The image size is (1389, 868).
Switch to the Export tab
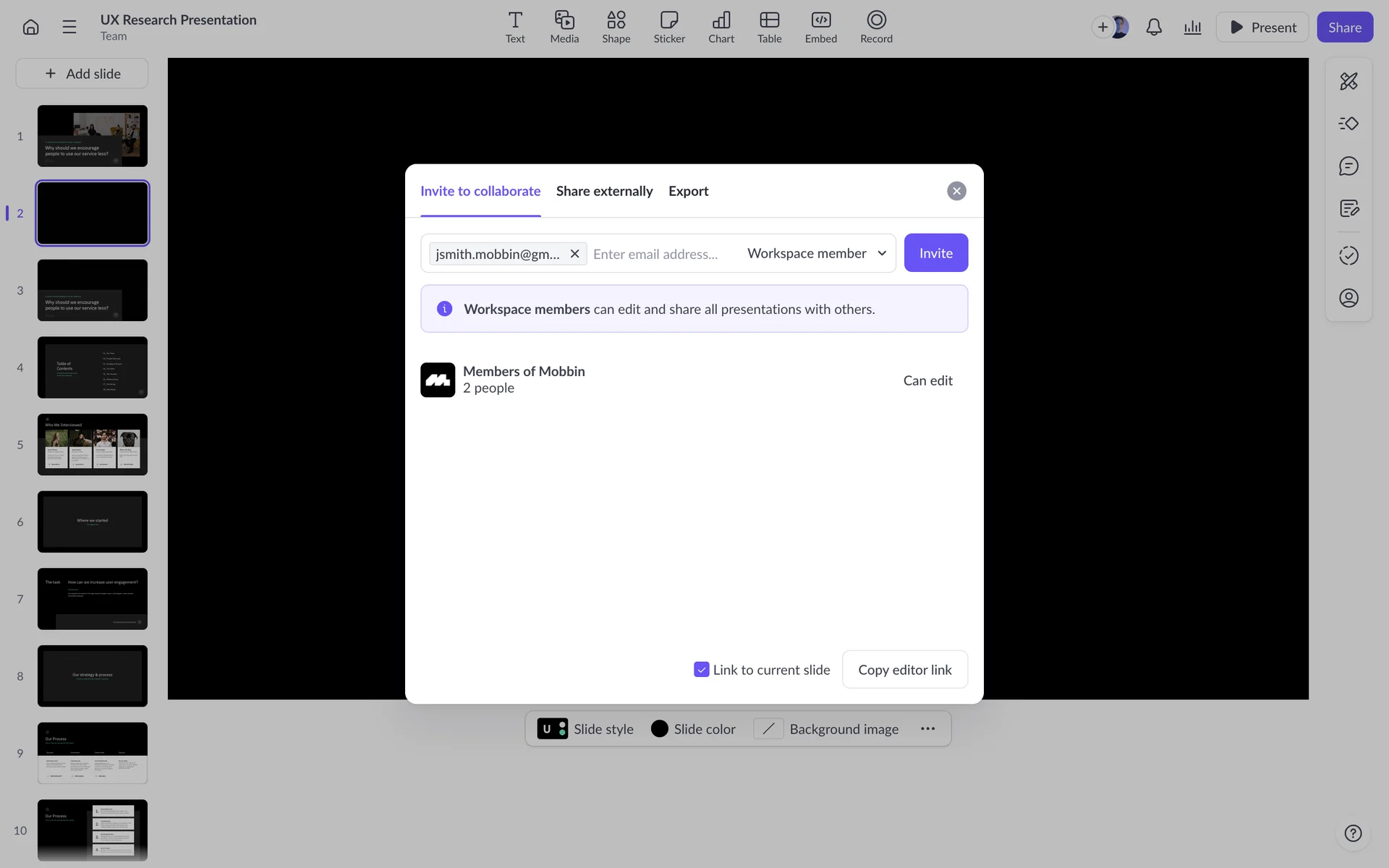click(688, 191)
